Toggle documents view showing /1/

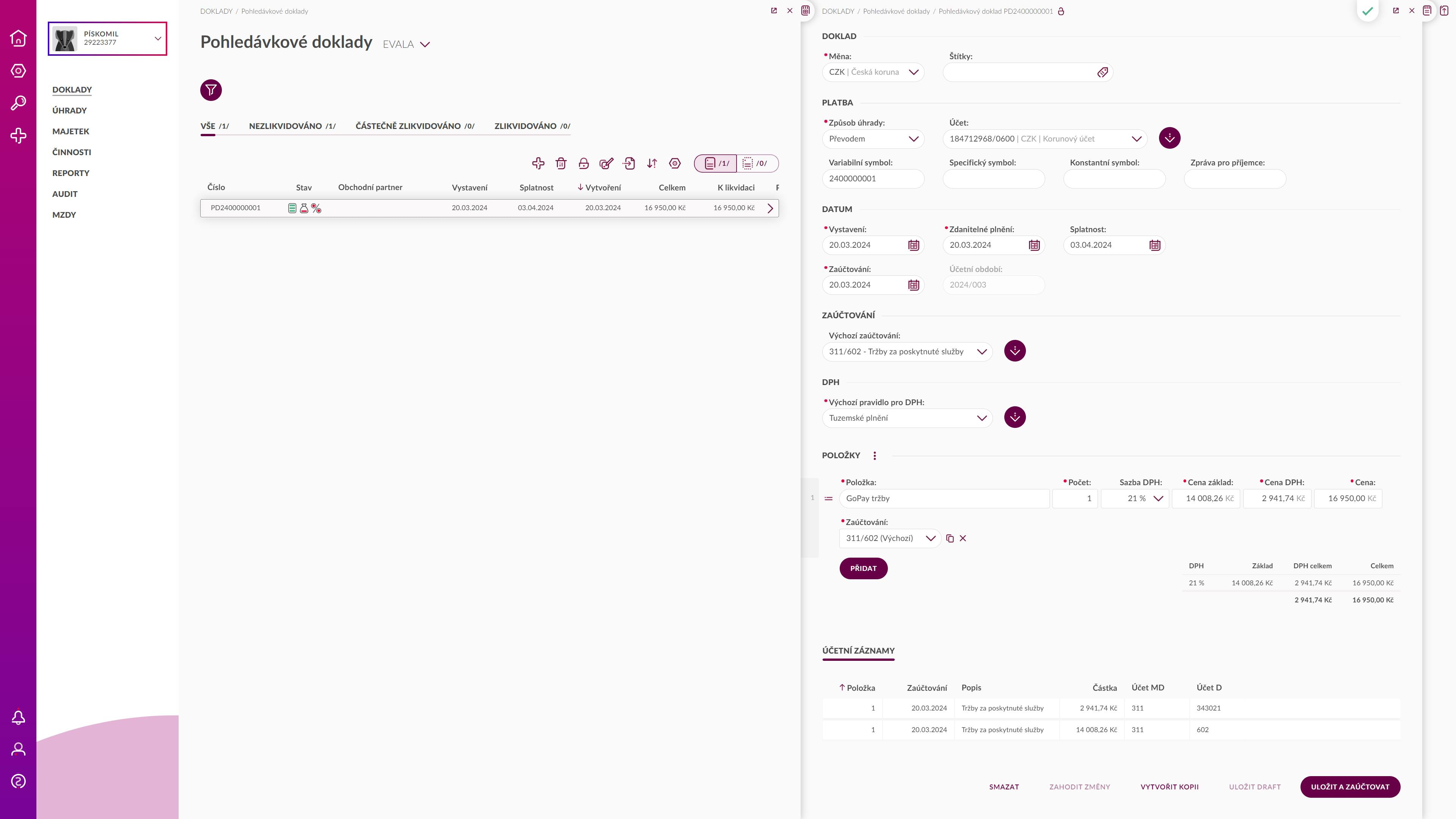[x=716, y=163]
